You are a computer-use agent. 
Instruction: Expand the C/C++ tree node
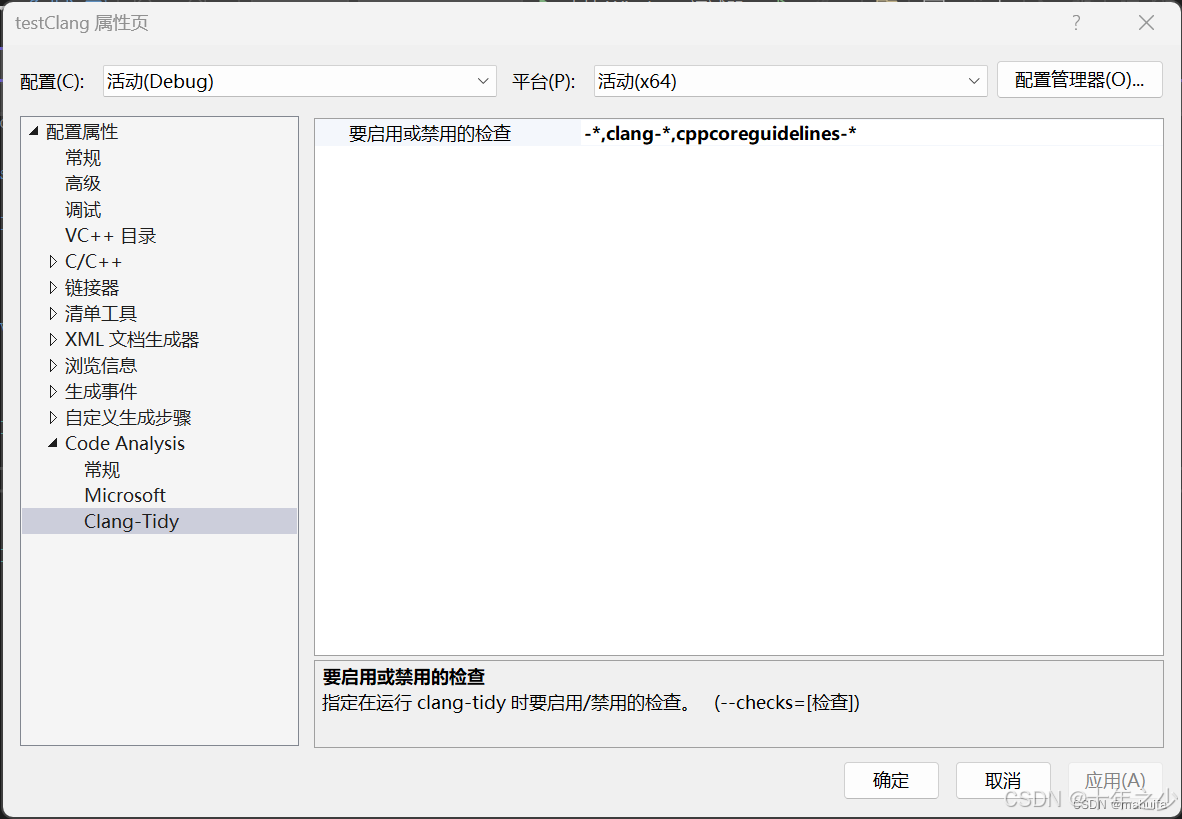53,261
